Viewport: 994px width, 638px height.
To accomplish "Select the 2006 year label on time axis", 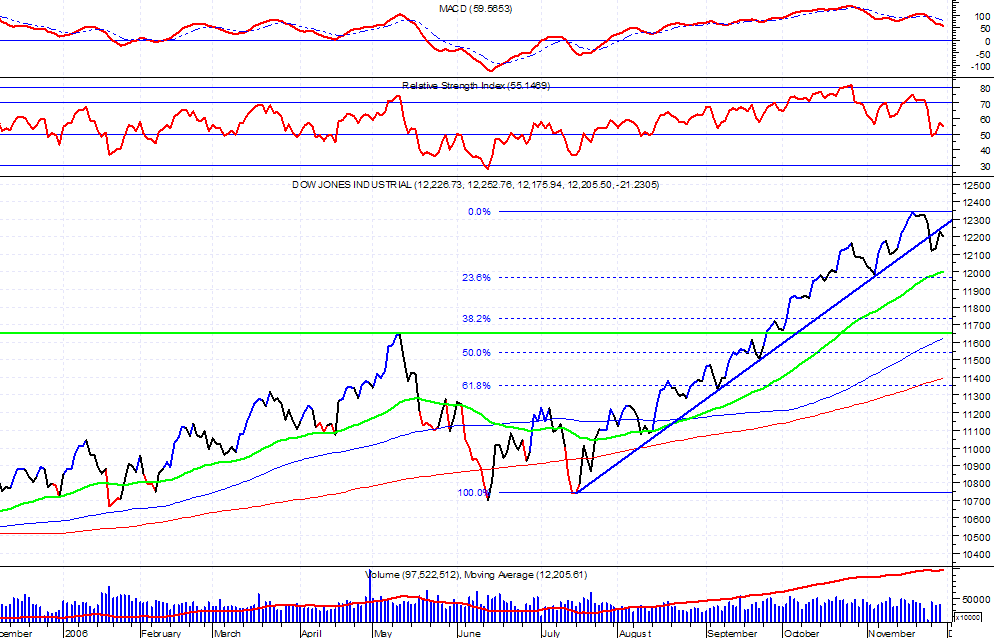I will point(76,633).
